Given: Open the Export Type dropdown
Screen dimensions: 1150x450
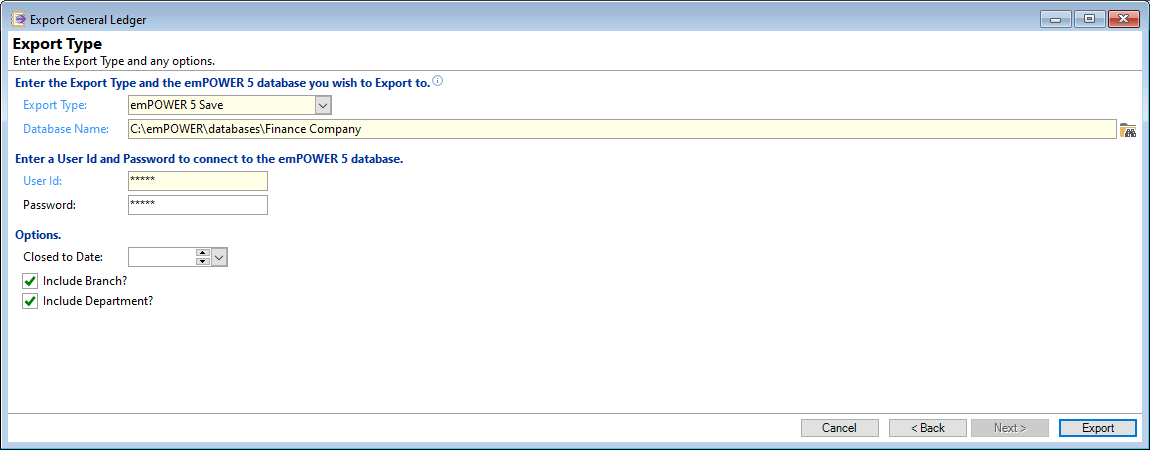Looking at the screenshot, I should pyautogui.click(x=323, y=106).
